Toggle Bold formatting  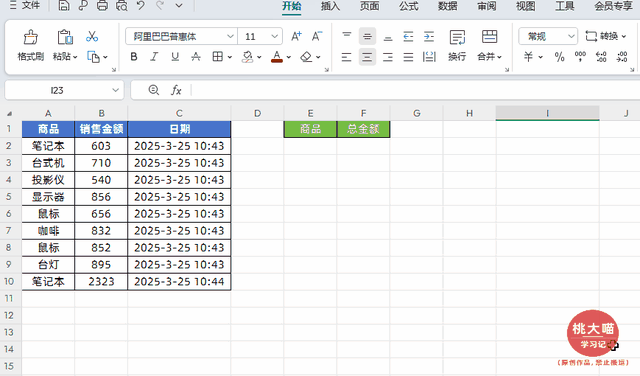(x=134, y=57)
